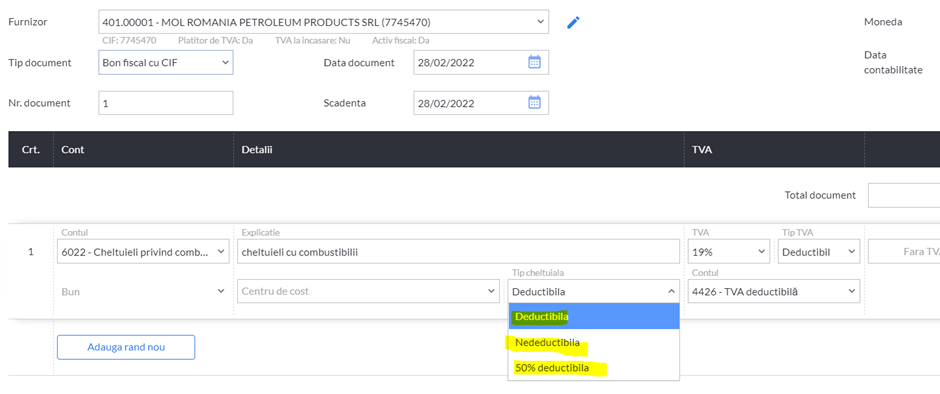The height and width of the screenshot is (394, 940).
Task: Open the 19% TVA rate dropdown
Action: click(728, 252)
